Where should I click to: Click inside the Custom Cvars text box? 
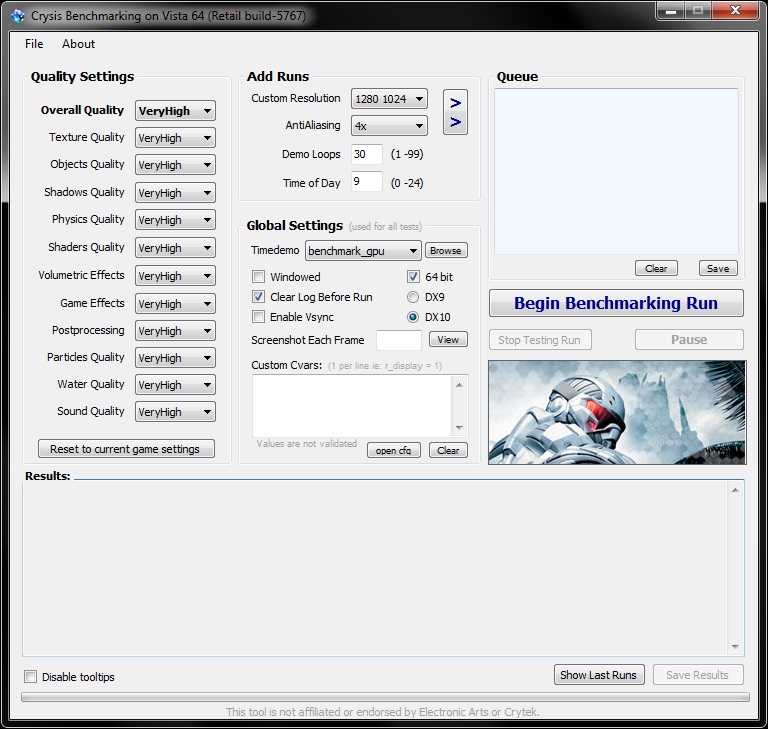pos(352,406)
